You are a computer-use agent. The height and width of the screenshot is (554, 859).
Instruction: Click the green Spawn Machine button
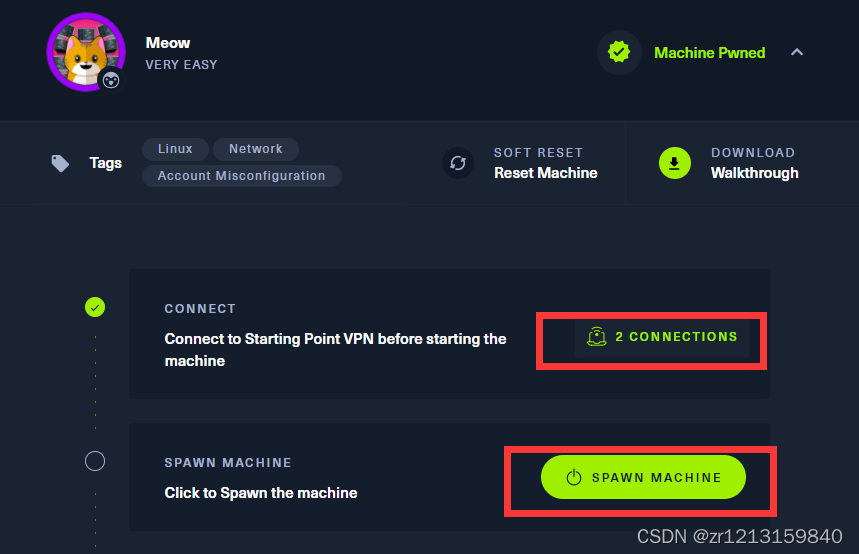tap(643, 477)
